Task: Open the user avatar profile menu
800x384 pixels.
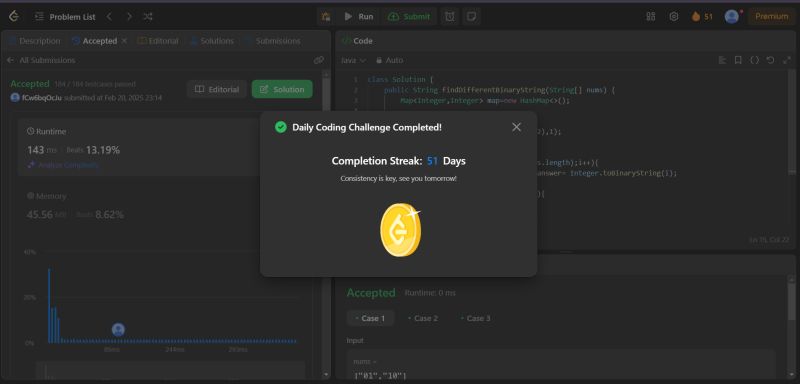Action: coord(732,16)
